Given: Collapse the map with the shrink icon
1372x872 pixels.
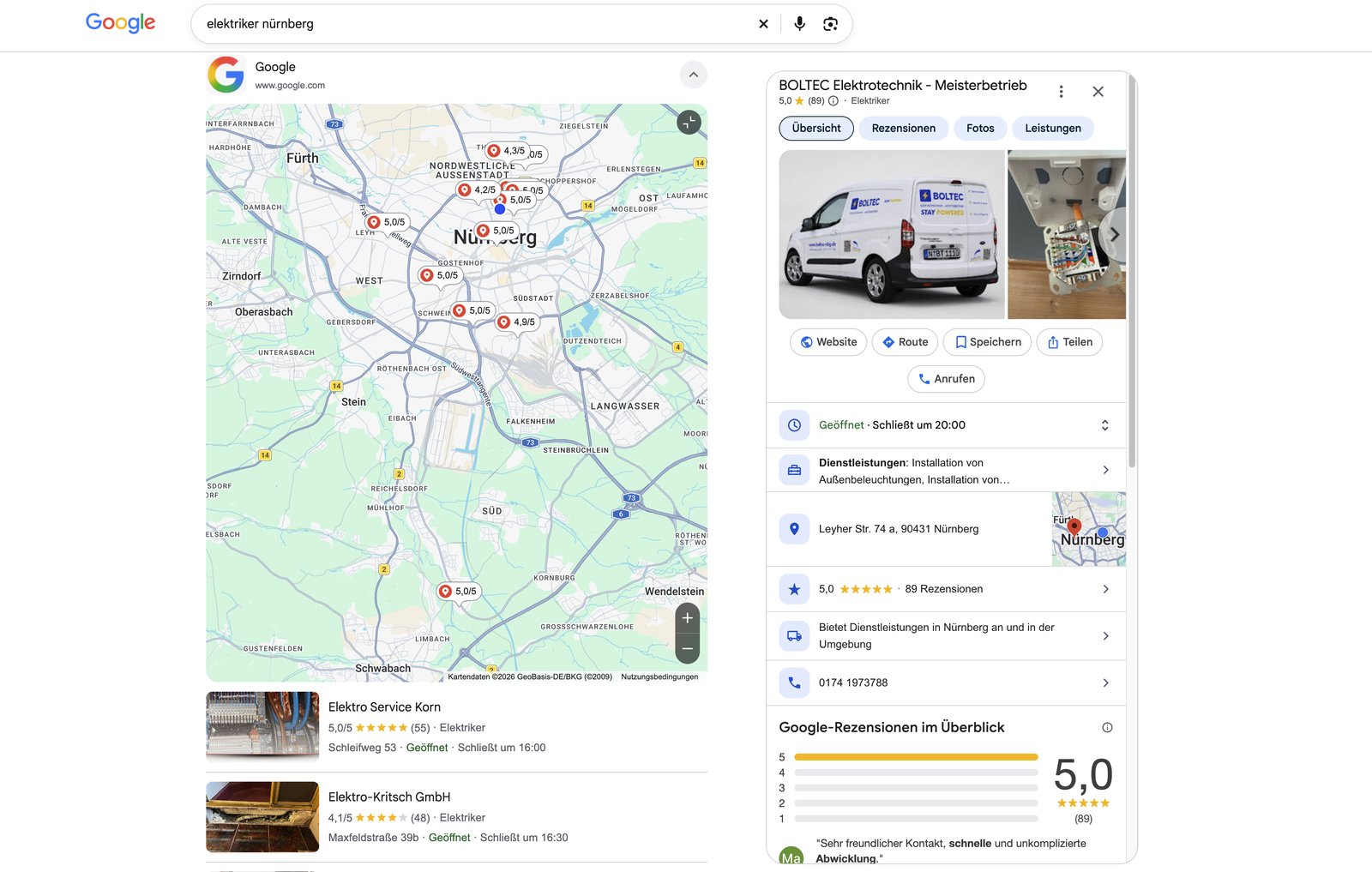Looking at the screenshot, I should (x=689, y=123).
